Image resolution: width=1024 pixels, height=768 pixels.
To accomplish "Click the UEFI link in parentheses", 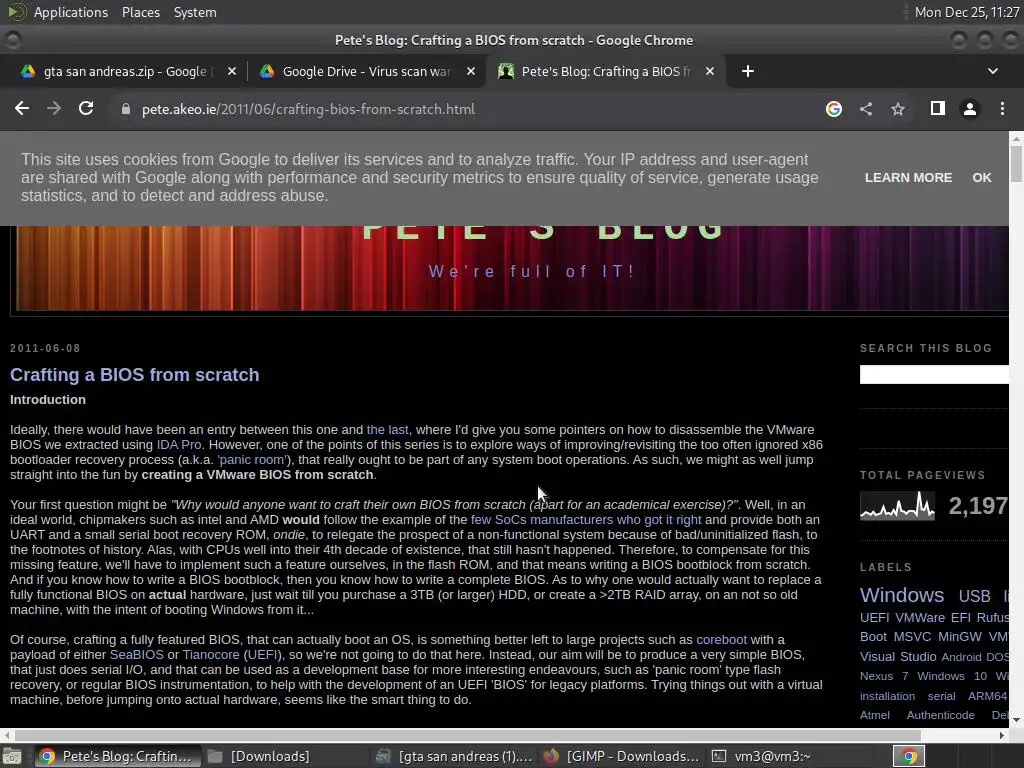I will (262, 655).
